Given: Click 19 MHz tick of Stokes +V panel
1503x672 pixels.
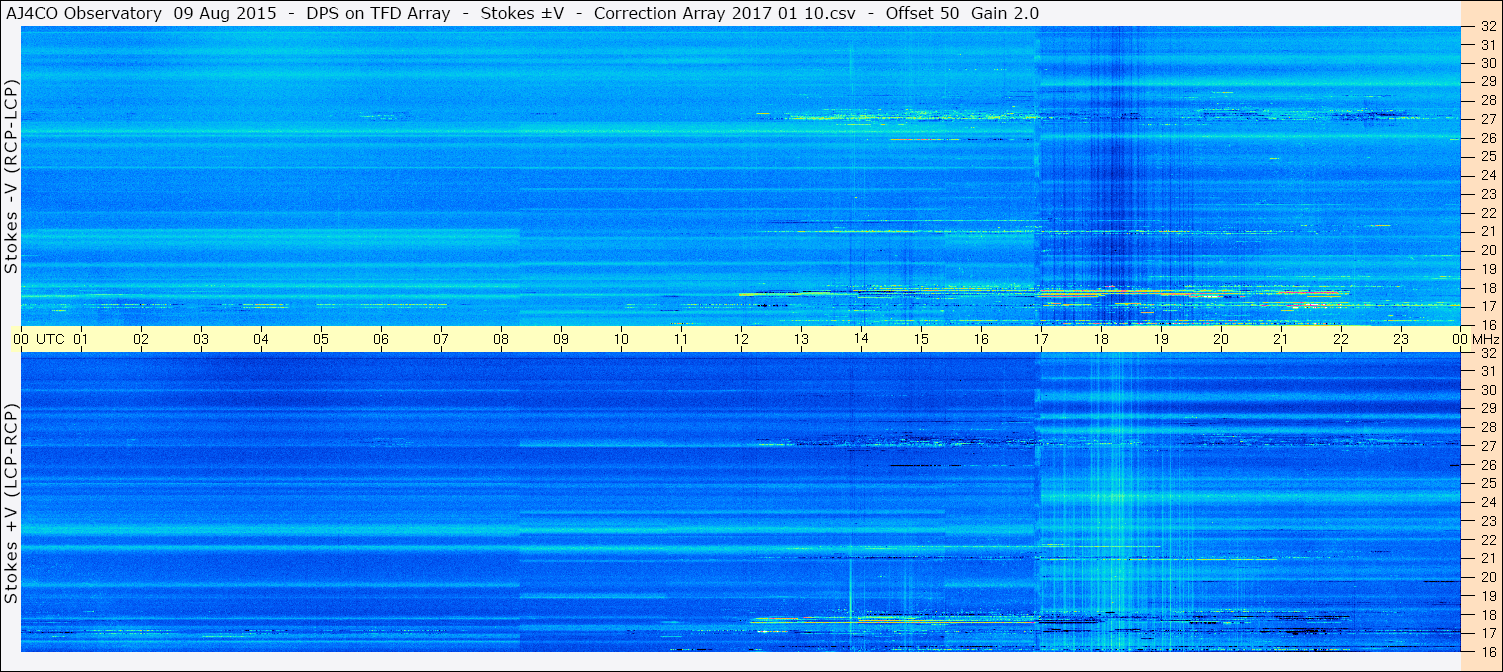Looking at the screenshot, I should pos(1487,595).
